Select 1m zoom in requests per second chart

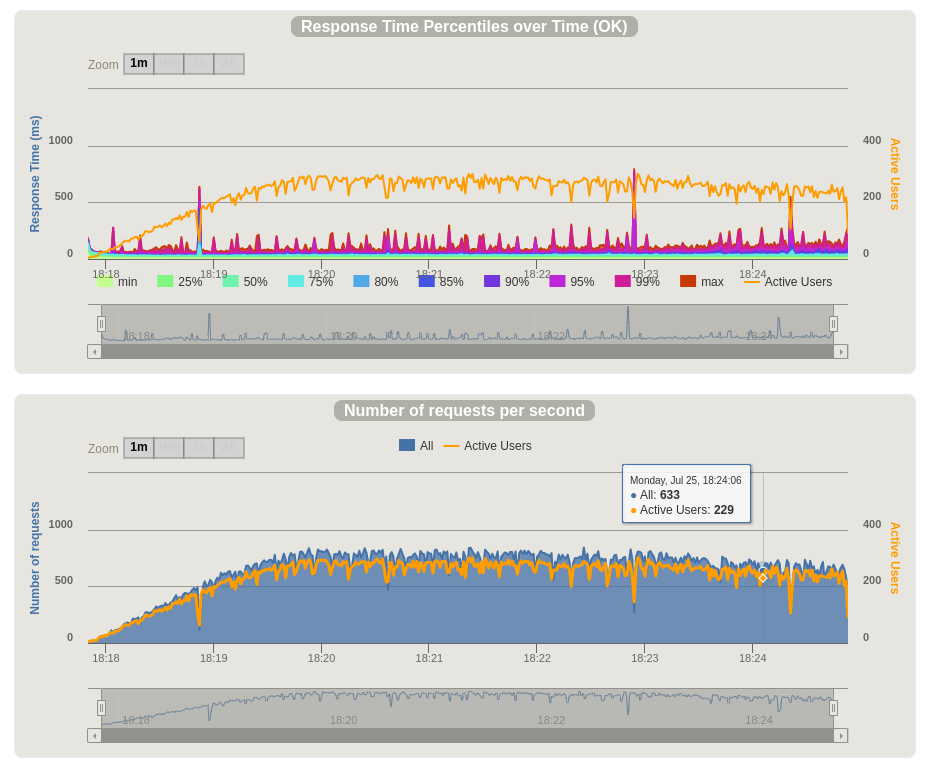139,448
